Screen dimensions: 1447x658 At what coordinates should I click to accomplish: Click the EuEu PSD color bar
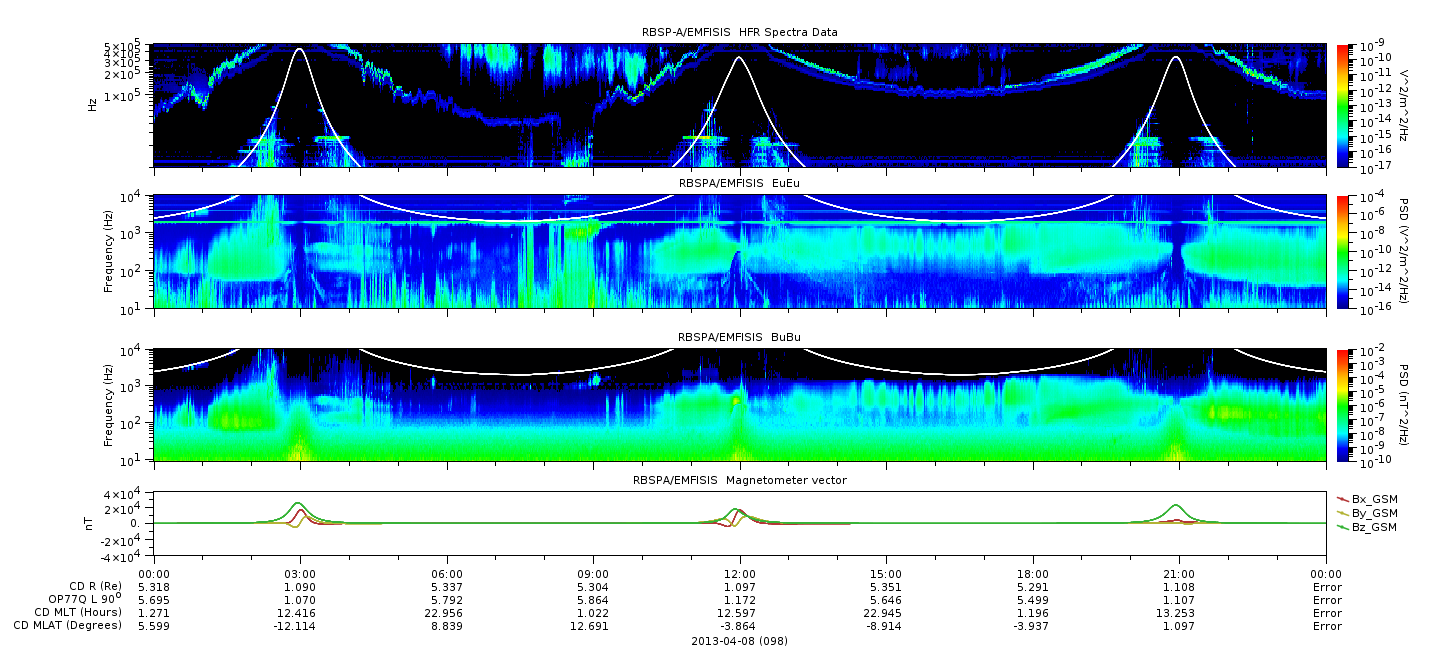(x=1341, y=251)
